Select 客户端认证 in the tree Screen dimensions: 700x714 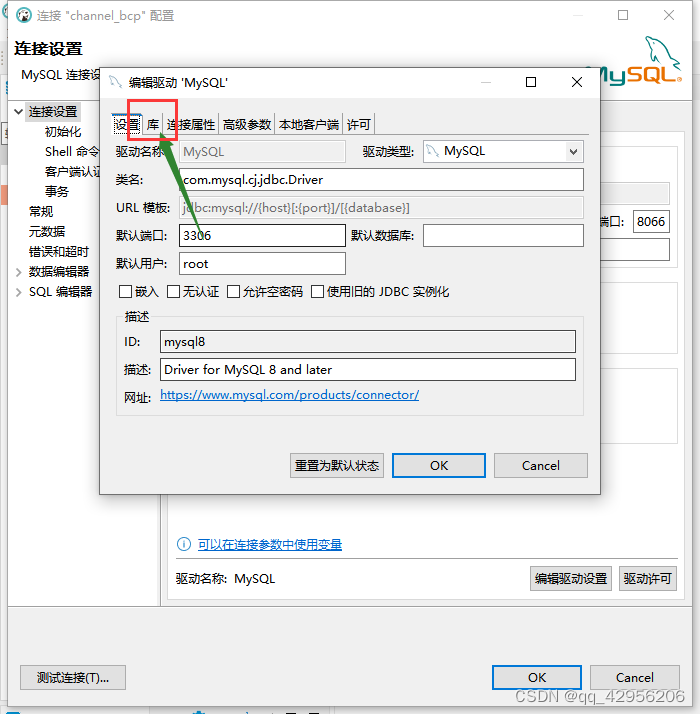(72, 172)
